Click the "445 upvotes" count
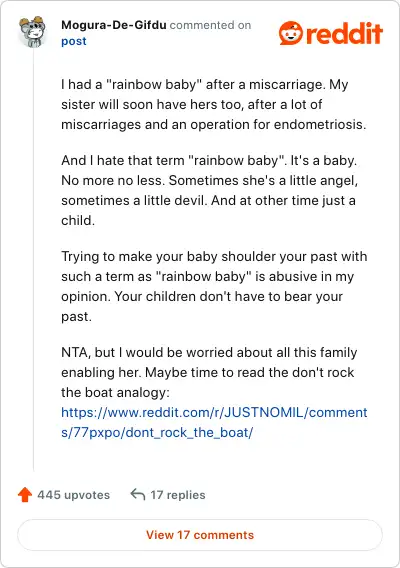Screen dimensions: 400x568 (x=74, y=495)
